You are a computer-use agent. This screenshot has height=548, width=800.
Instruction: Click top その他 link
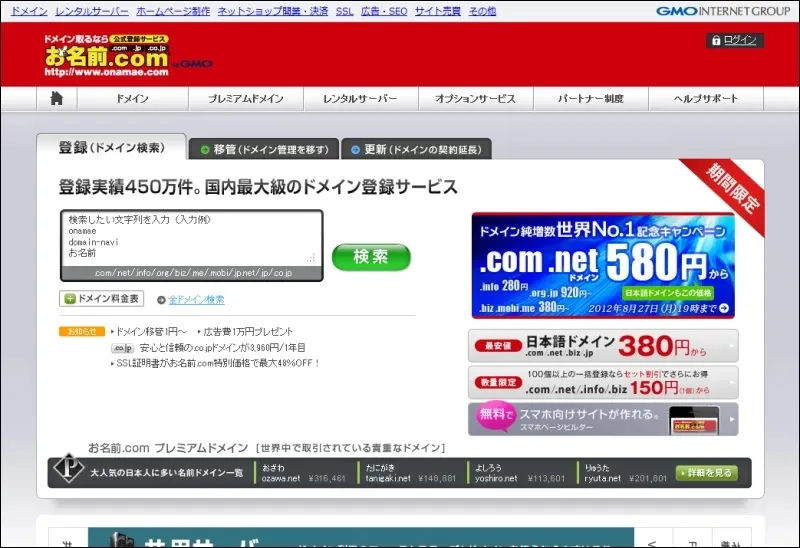tap(482, 11)
